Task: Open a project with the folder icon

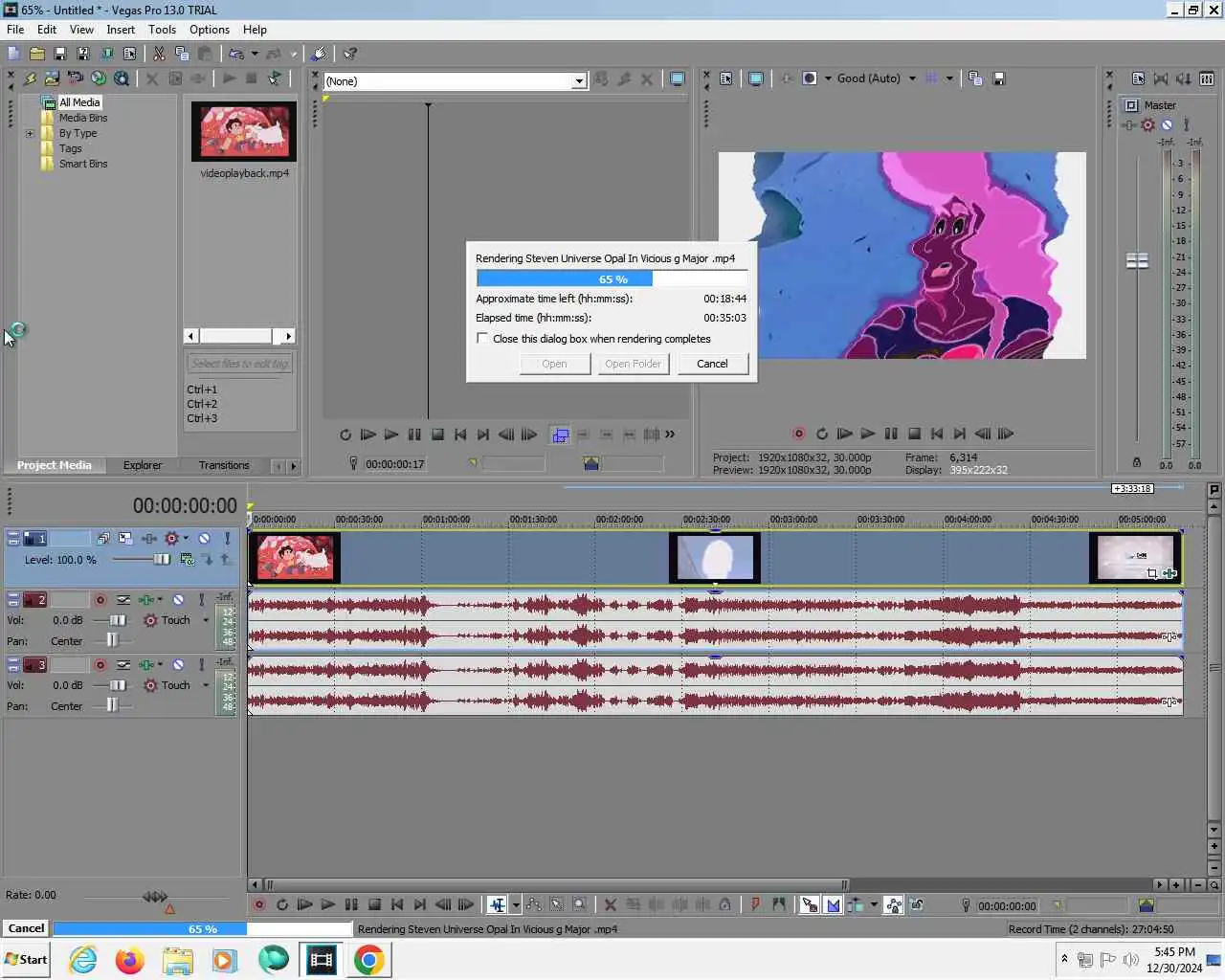Action: pyautogui.click(x=37, y=54)
